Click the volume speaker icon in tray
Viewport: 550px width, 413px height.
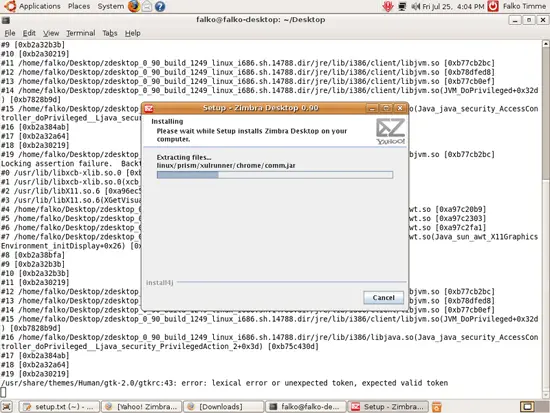(416, 6)
